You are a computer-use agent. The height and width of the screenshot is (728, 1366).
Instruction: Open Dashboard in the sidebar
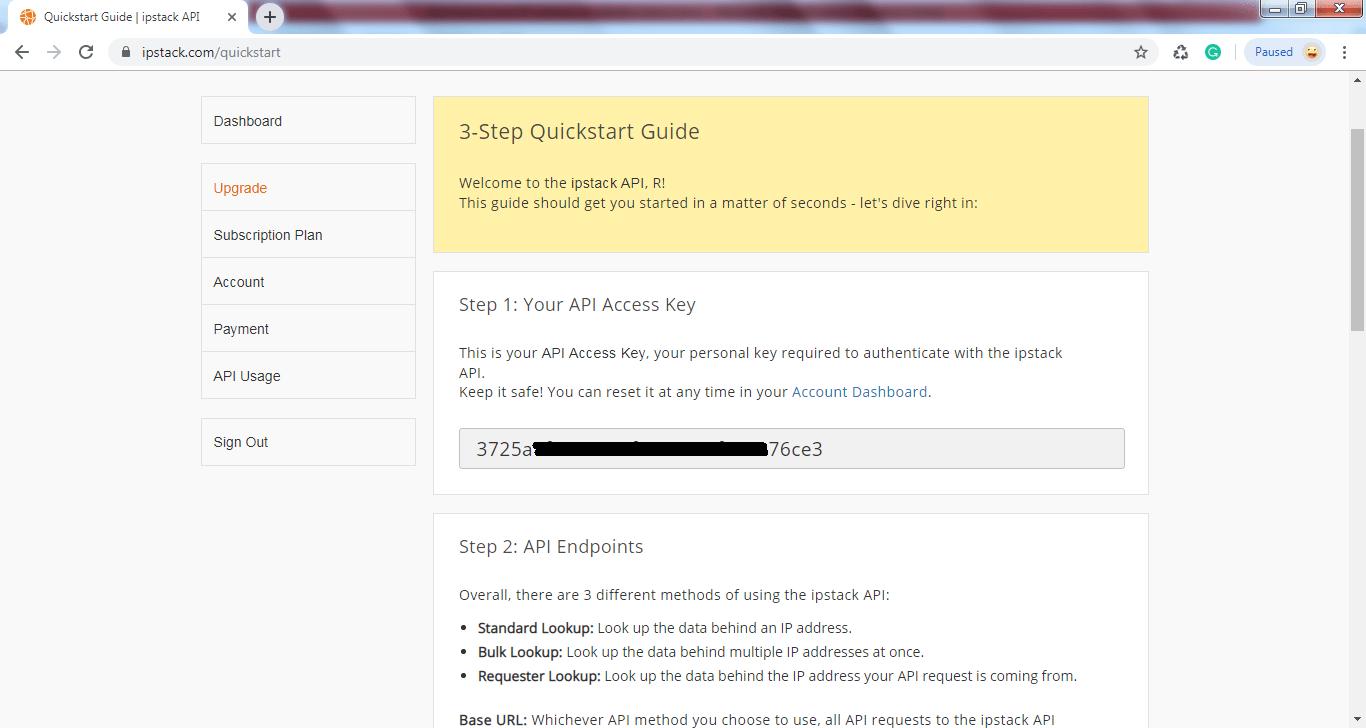[308, 121]
